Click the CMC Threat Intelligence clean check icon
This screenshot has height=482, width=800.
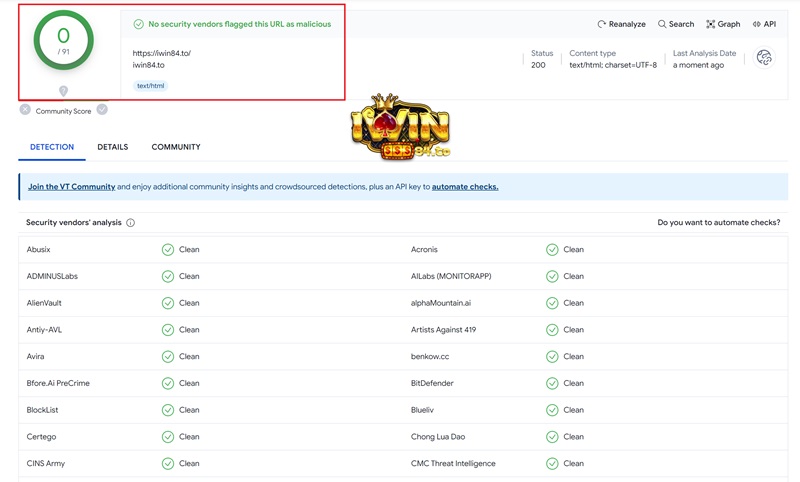552,463
